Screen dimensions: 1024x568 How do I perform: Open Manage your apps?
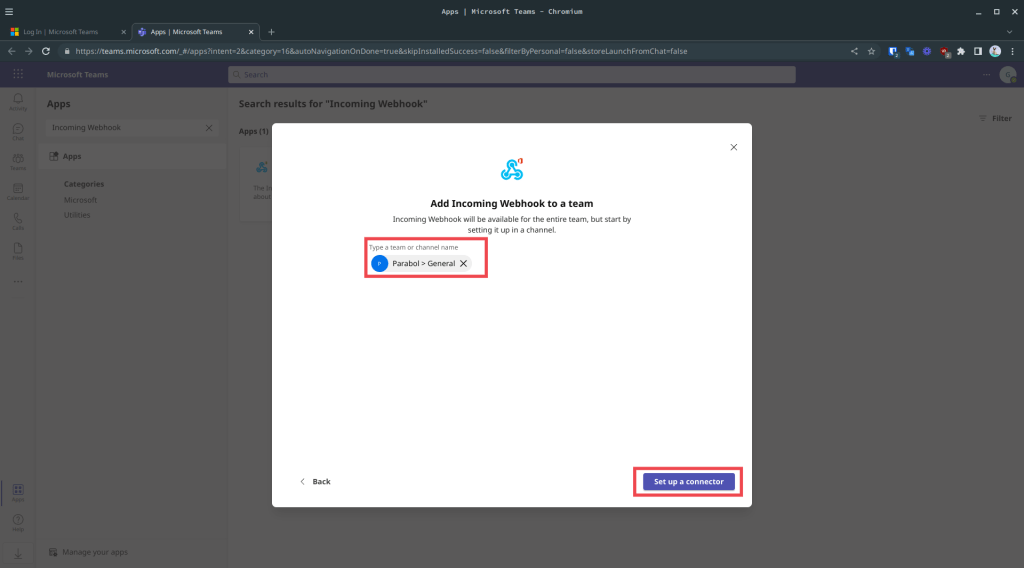point(88,552)
